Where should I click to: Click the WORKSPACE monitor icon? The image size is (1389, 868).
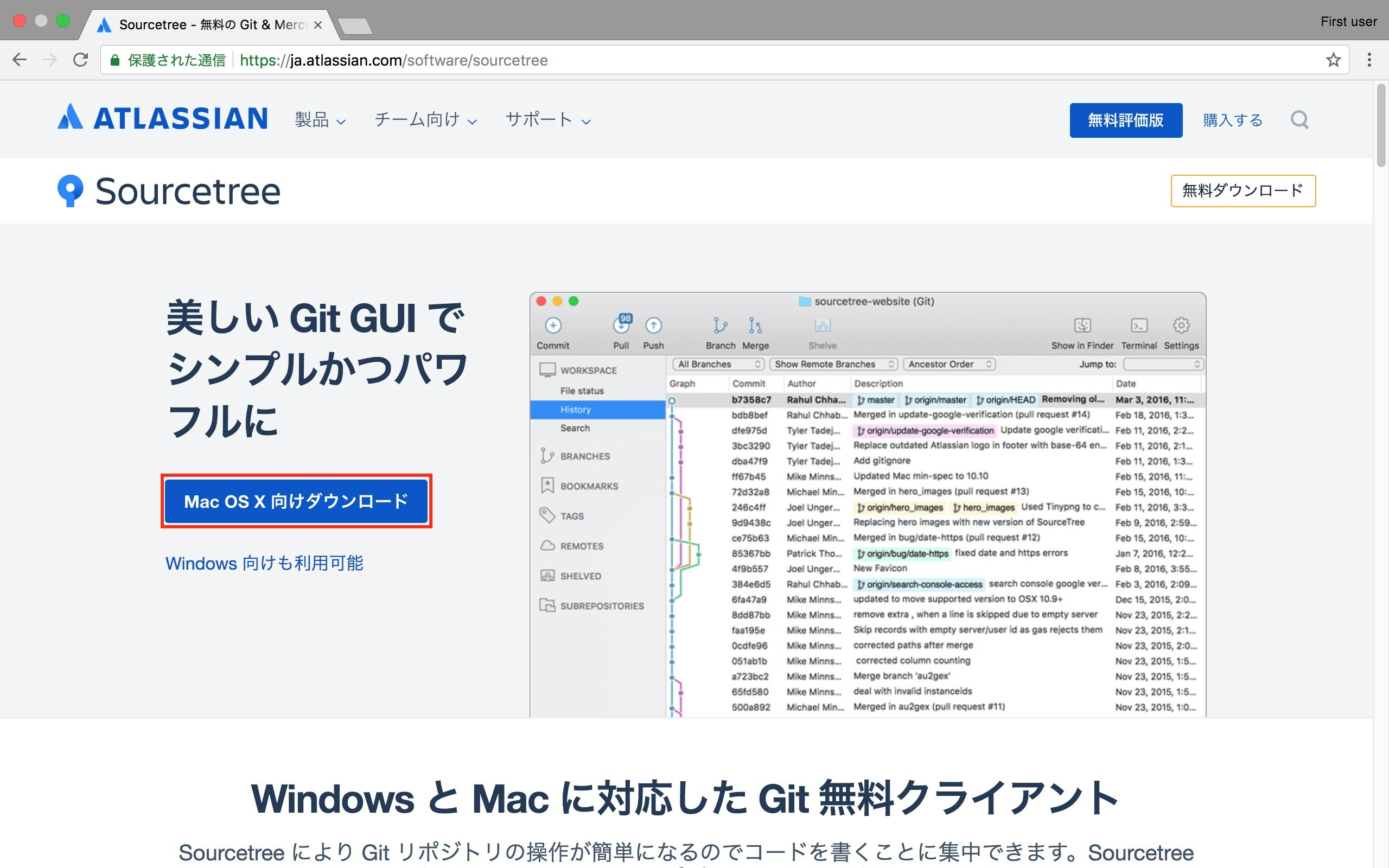(547, 369)
